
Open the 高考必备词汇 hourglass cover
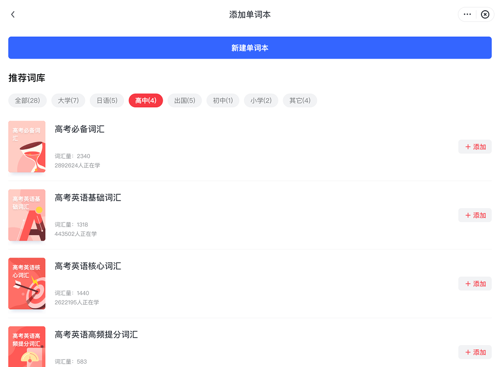(27, 147)
